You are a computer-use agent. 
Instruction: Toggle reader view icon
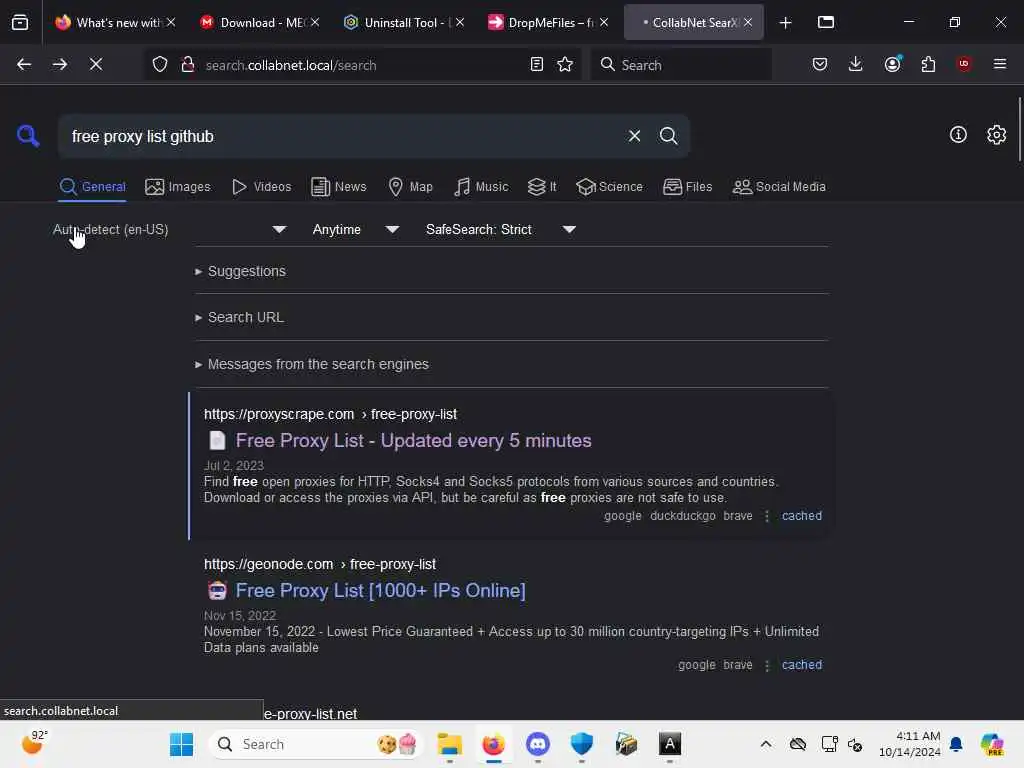537,64
